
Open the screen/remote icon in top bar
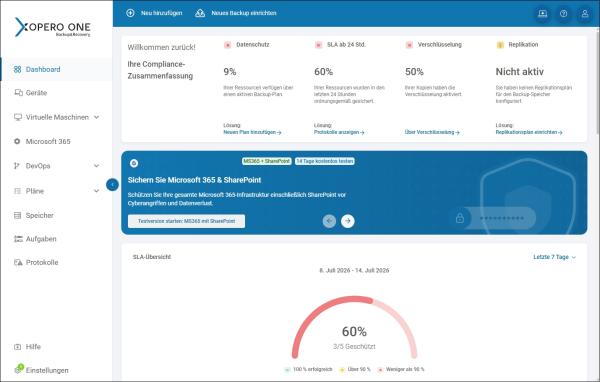point(543,14)
